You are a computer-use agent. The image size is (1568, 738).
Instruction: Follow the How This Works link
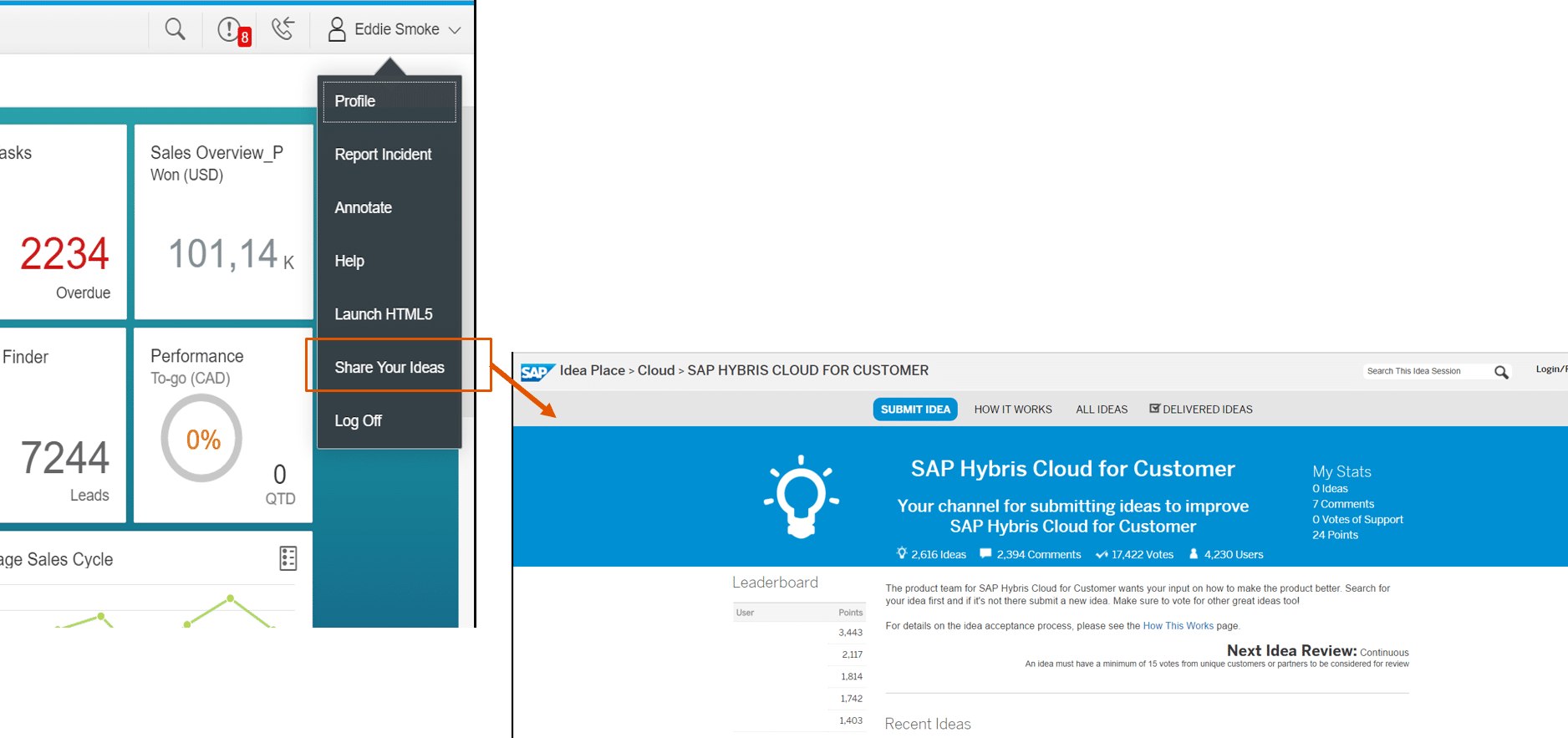pos(1178,626)
